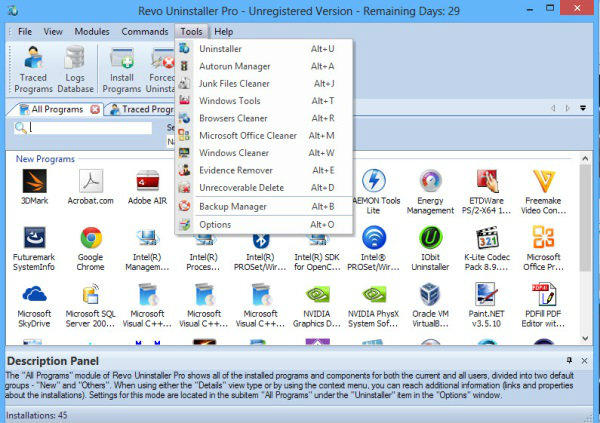
Task: Open Traced Programs toolbar icon
Action: click(33, 69)
